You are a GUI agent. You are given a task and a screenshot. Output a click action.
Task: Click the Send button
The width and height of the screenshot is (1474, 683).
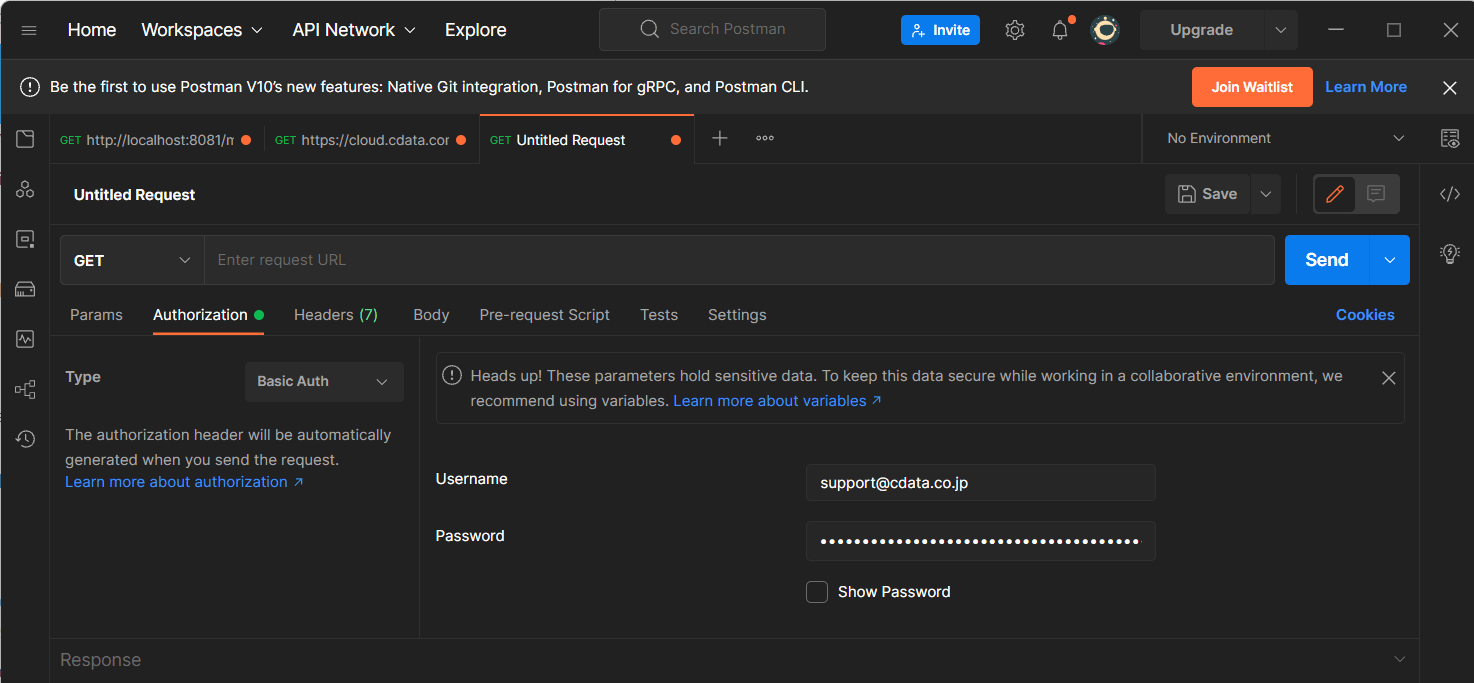1326,260
